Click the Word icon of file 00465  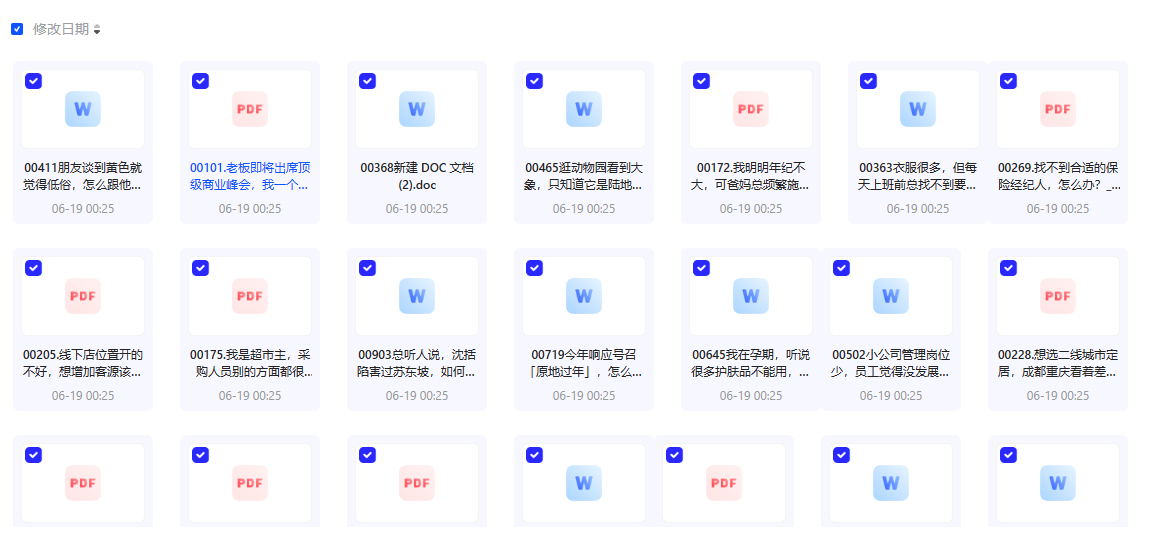[x=584, y=109]
